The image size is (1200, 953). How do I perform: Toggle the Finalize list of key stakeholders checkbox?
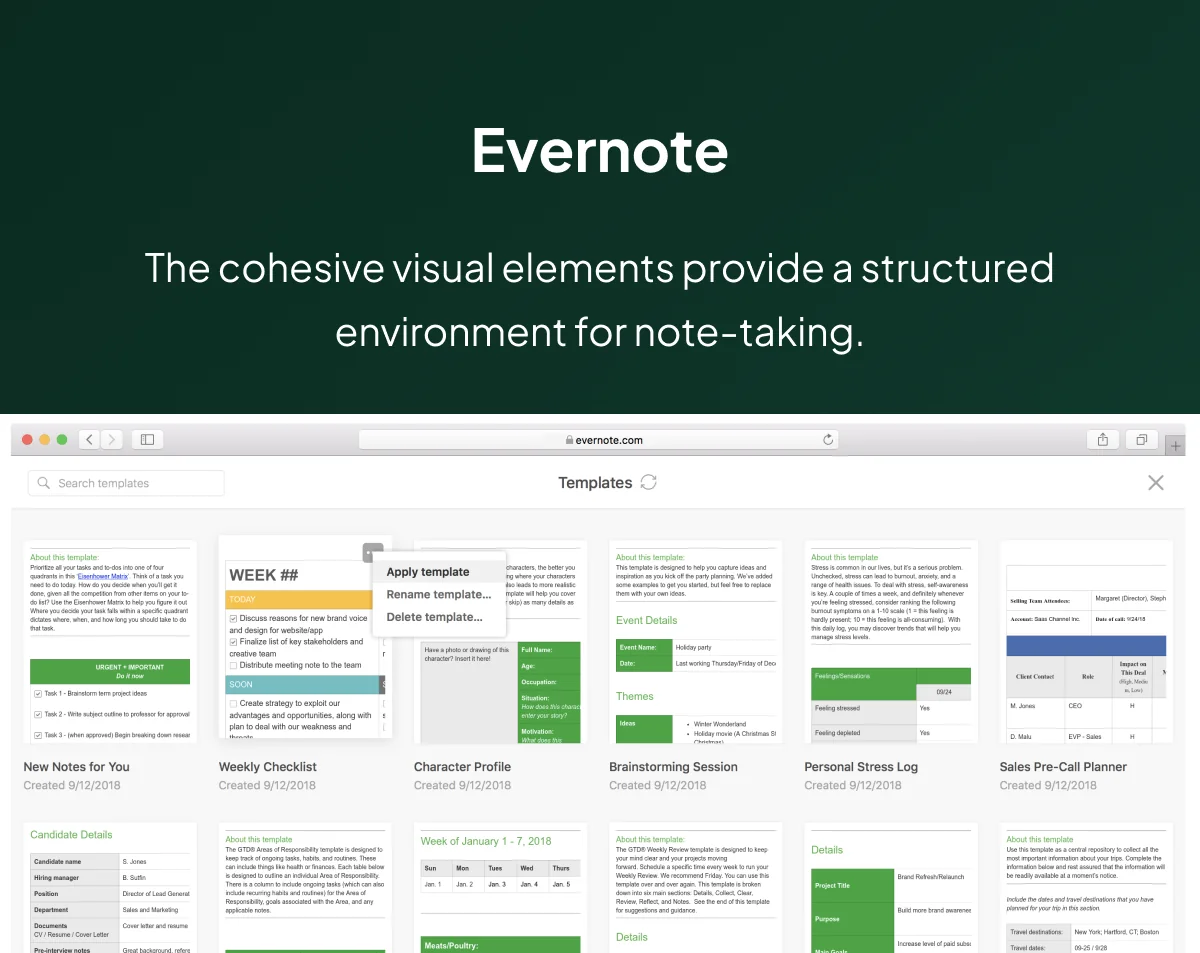(233, 642)
